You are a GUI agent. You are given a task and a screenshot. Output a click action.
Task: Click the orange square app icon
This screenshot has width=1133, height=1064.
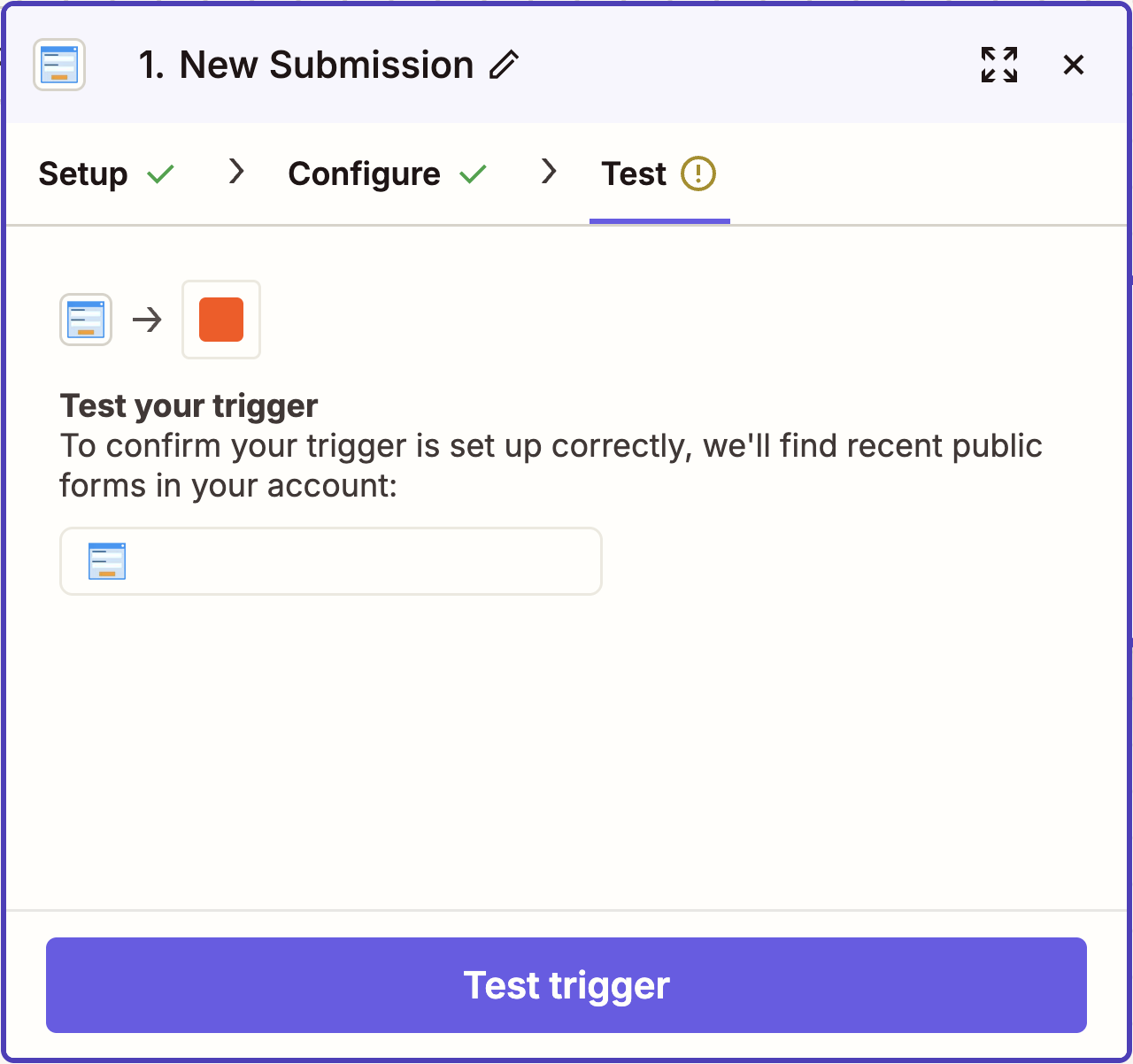[221, 320]
